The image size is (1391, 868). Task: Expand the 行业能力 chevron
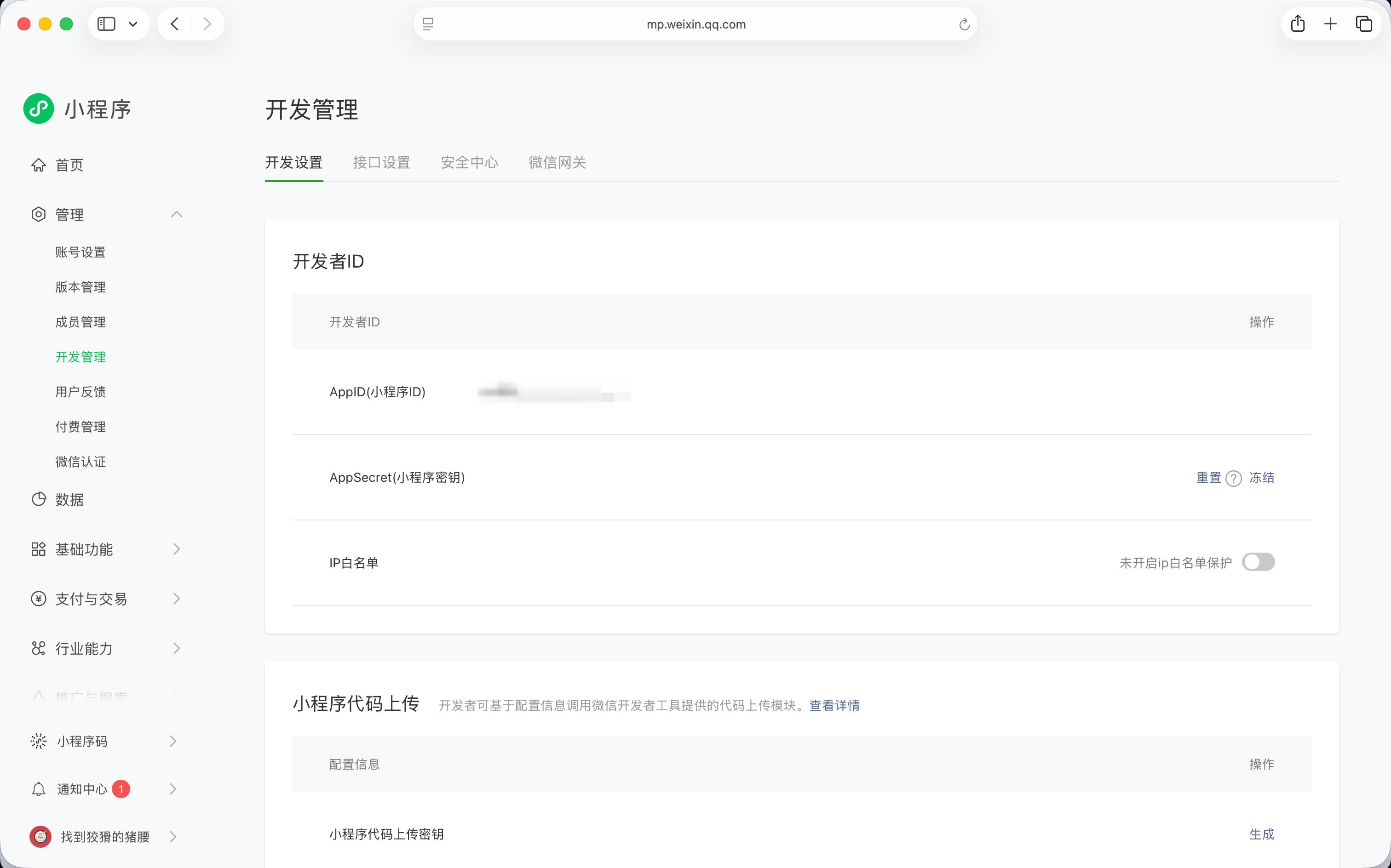[176, 649]
